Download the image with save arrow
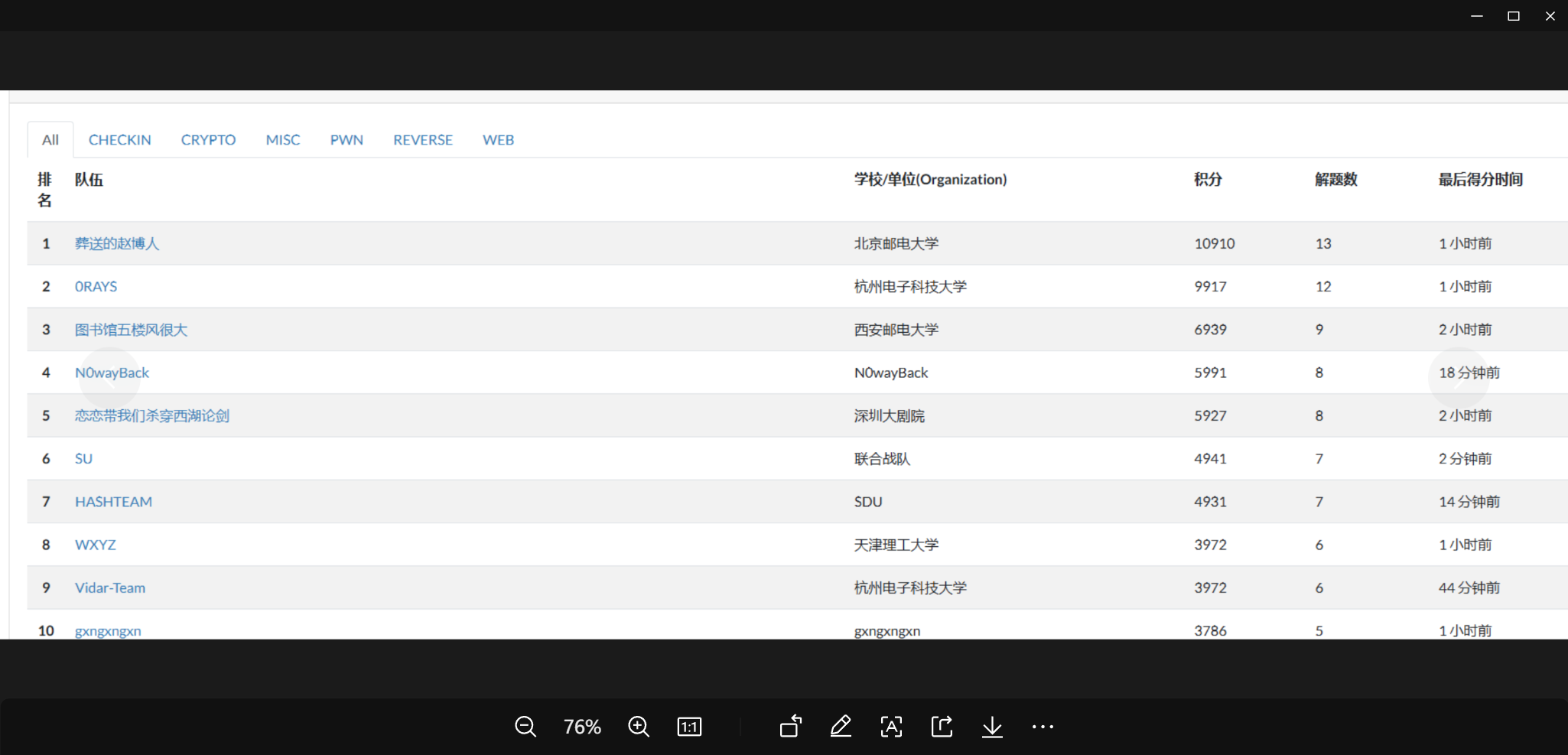The width and height of the screenshot is (1568, 755). pos(992,727)
